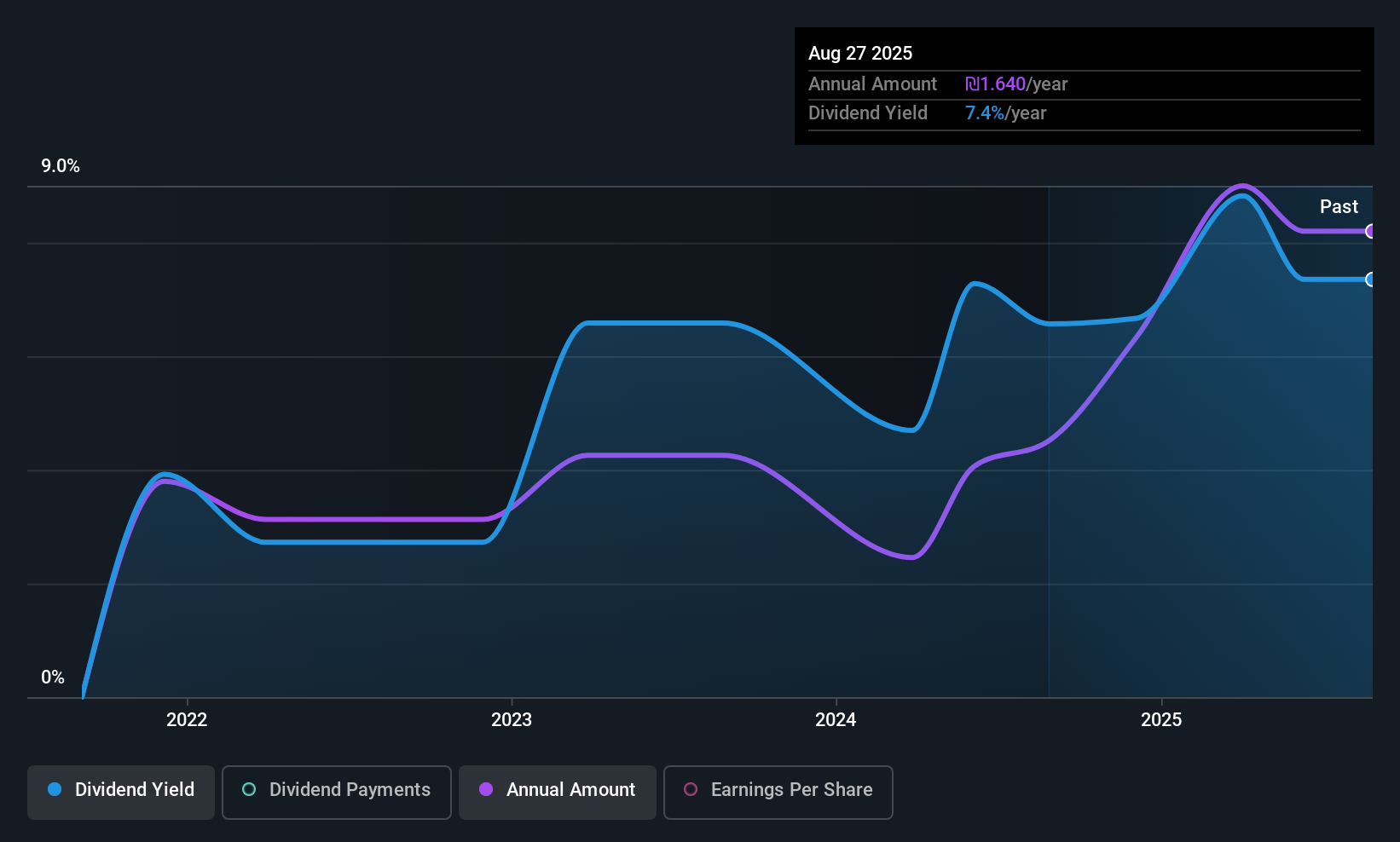This screenshot has width=1400, height=842.
Task: Show the Earnings Per Share series
Action: (x=778, y=793)
